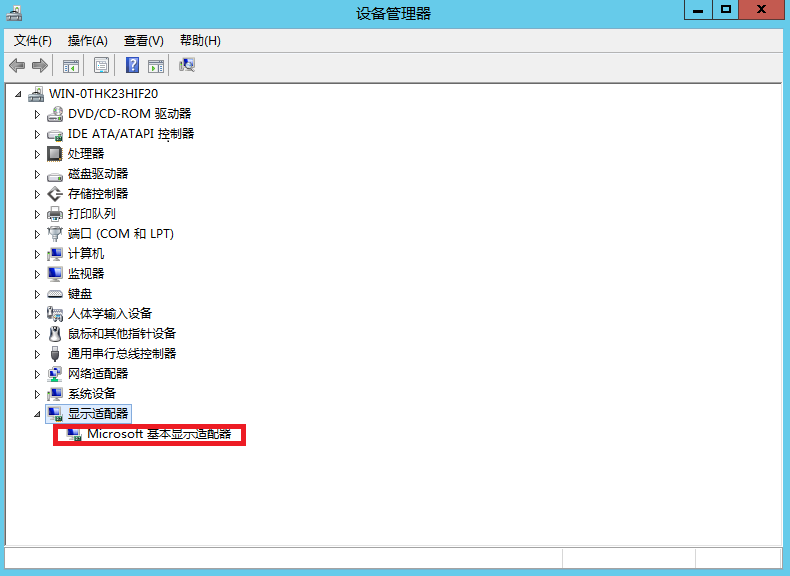
Task: Open the 帮助(H) menu
Action: coord(200,41)
